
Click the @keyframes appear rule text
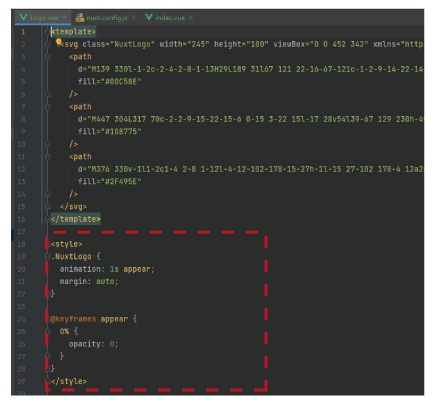[x=89, y=319]
